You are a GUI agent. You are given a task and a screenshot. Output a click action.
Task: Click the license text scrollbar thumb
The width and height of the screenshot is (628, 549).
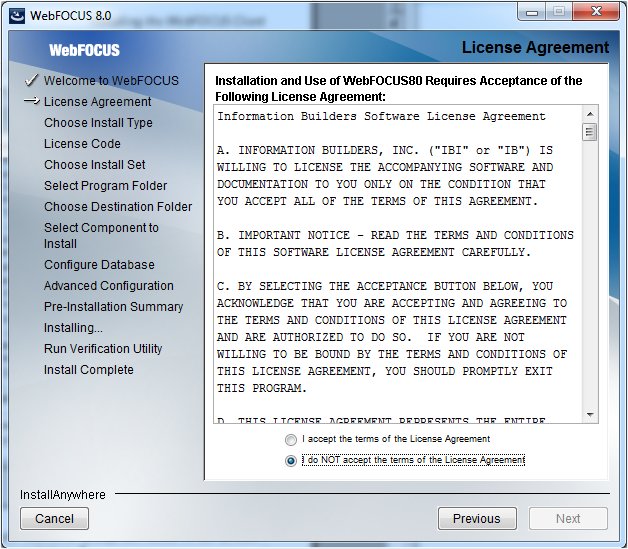pyautogui.click(x=590, y=132)
